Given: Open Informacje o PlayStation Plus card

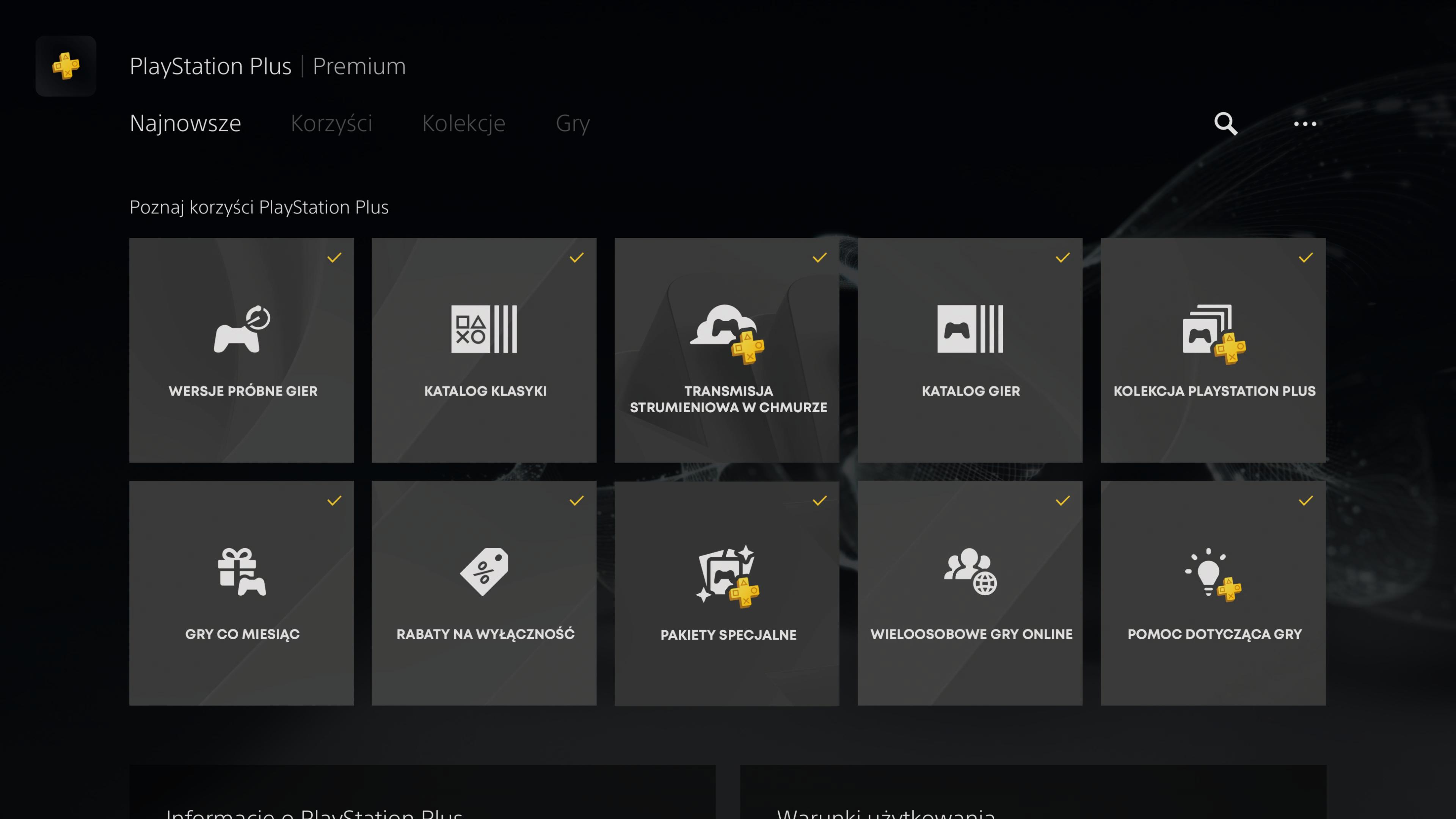Looking at the screenshot, I should (x=422, y=792).
